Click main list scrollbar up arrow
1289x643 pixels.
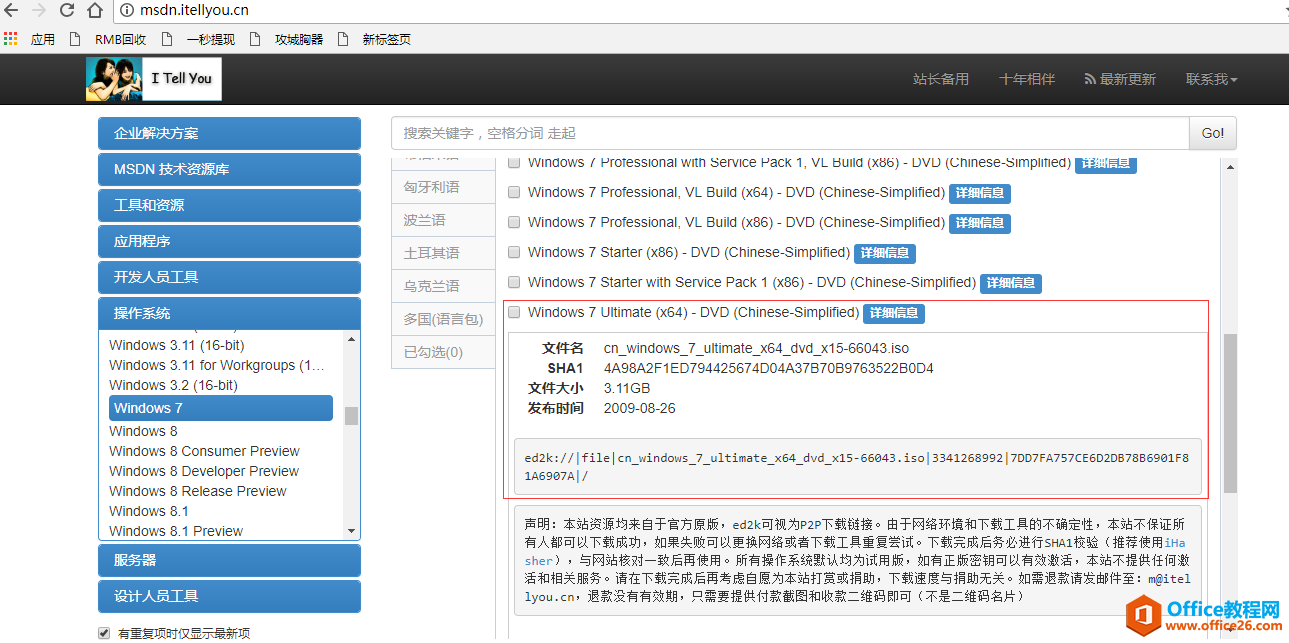coord(1231,168)
